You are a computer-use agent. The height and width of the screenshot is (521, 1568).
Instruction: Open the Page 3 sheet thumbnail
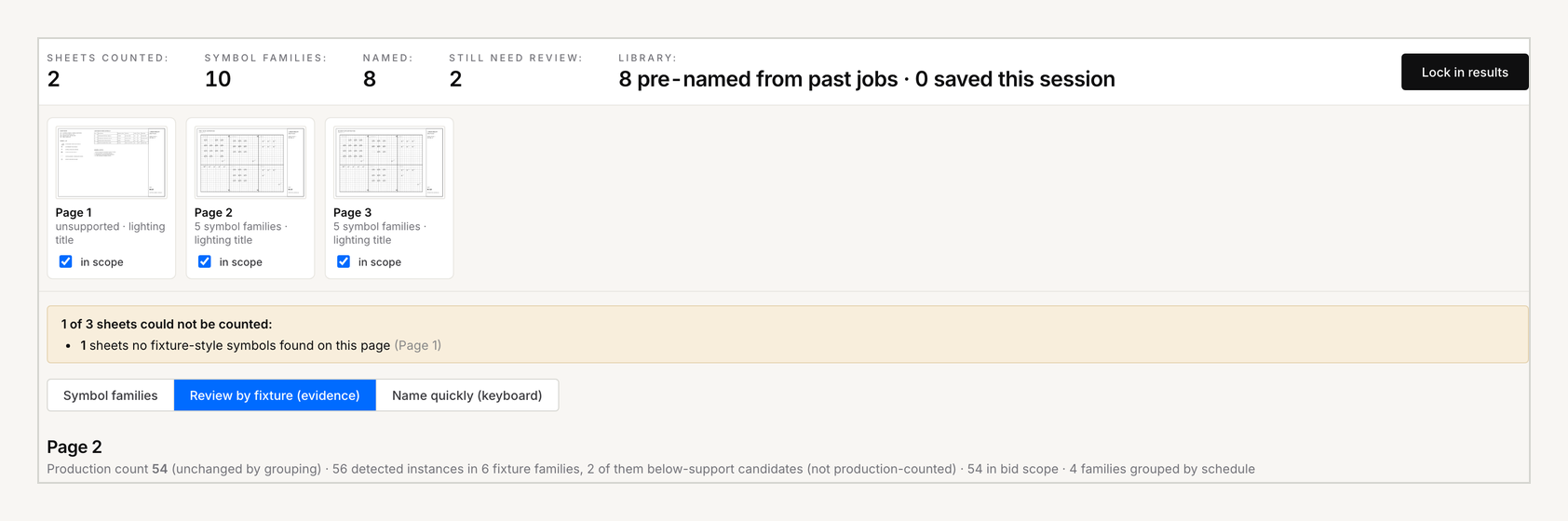(x=389, y=162)
